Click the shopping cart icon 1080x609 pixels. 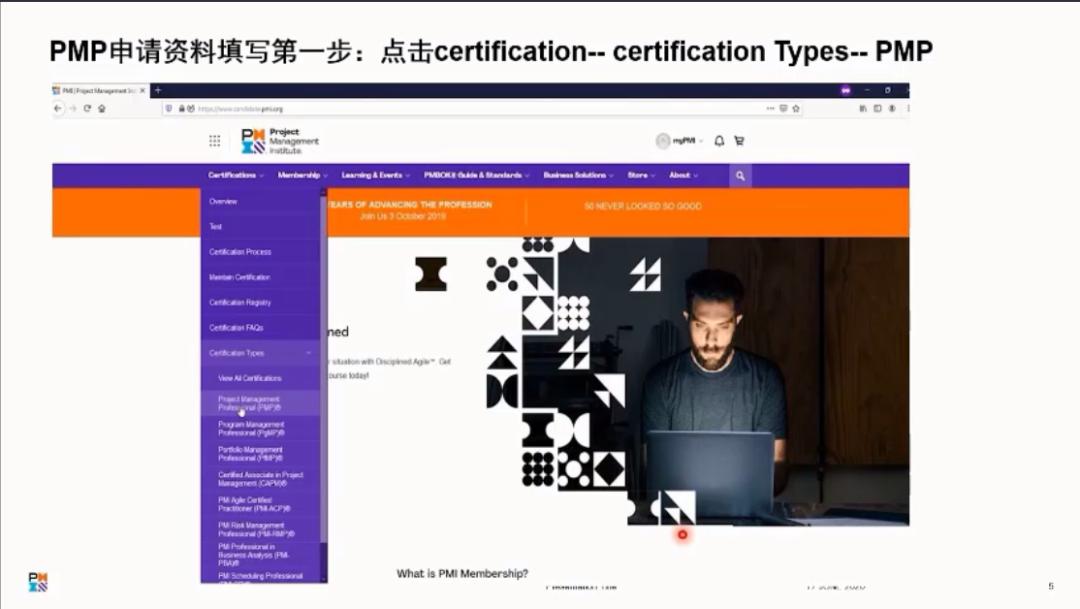coord(738,141)
